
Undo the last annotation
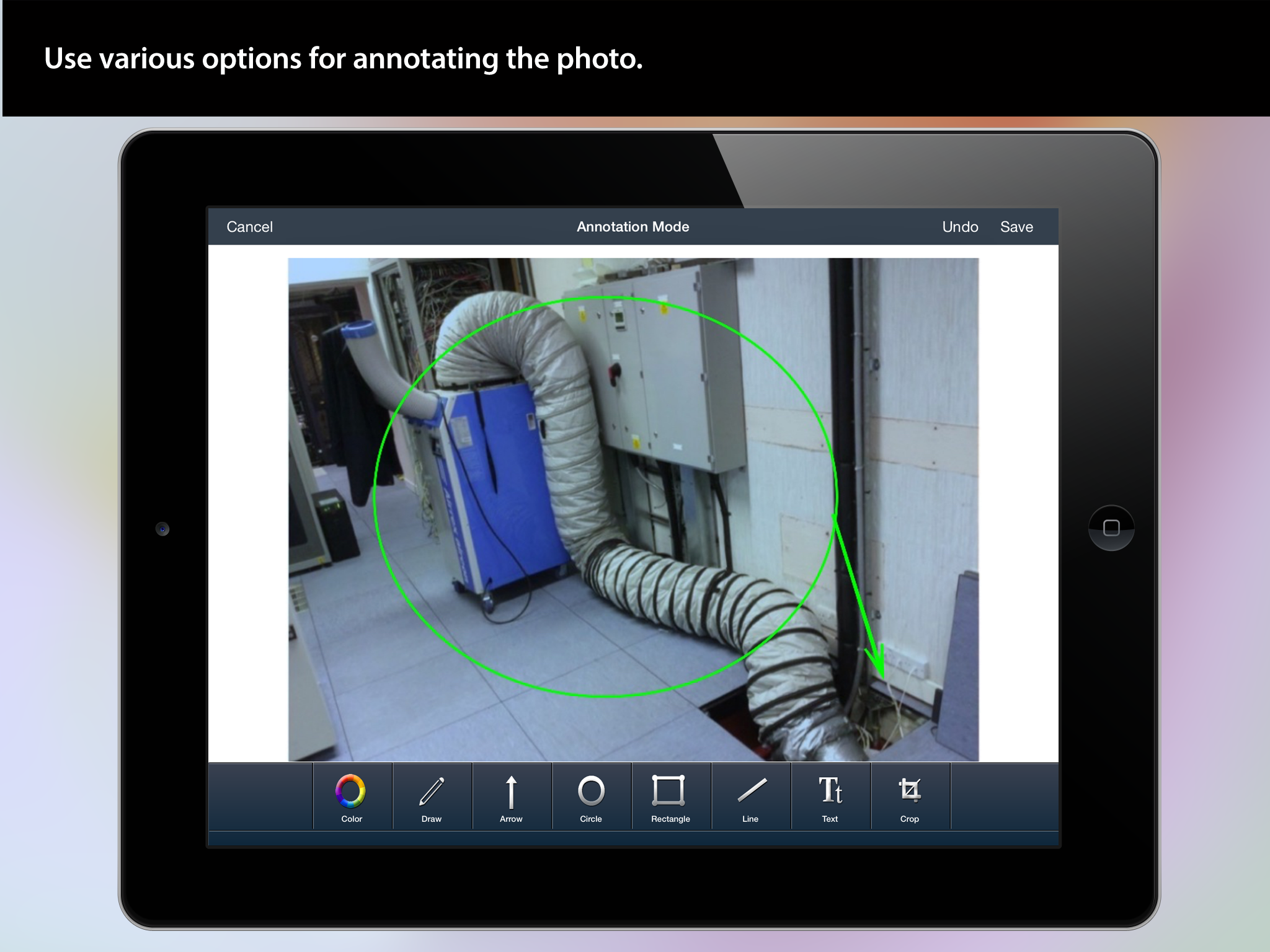pyautogui.click(x=960, y=227)
